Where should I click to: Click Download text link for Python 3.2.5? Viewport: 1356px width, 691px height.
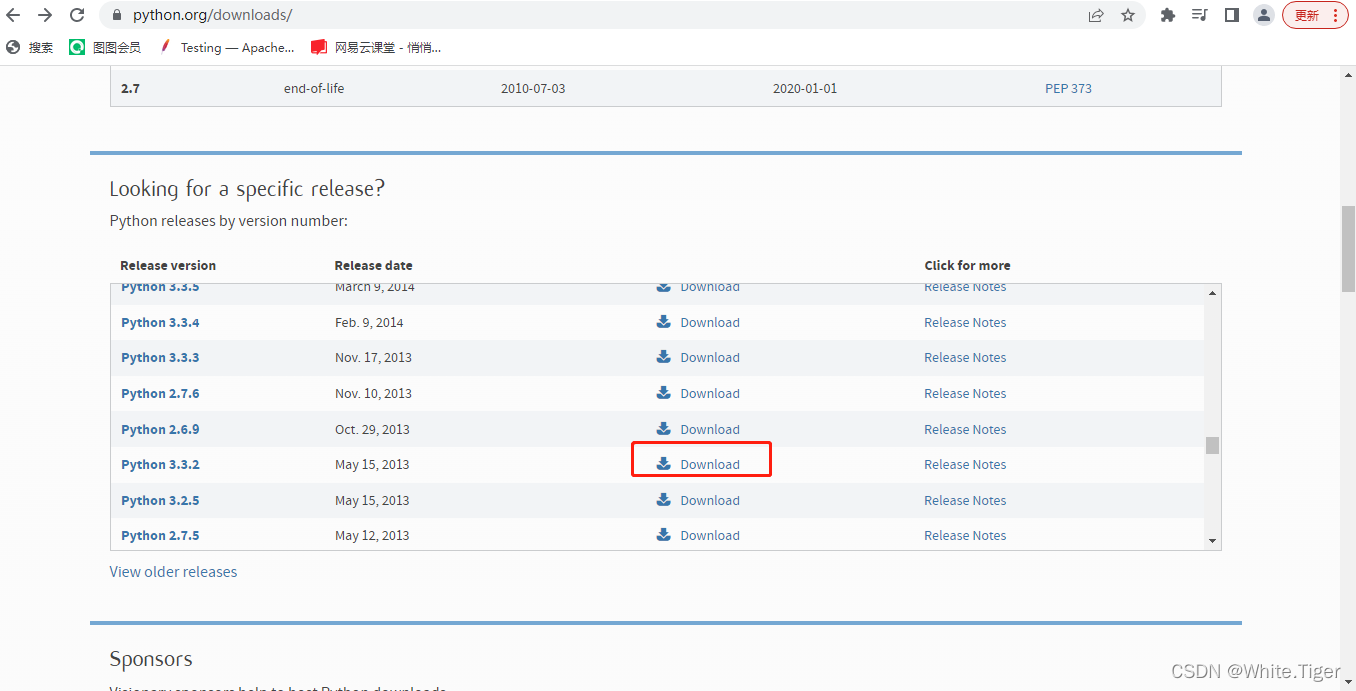point(710,500)
